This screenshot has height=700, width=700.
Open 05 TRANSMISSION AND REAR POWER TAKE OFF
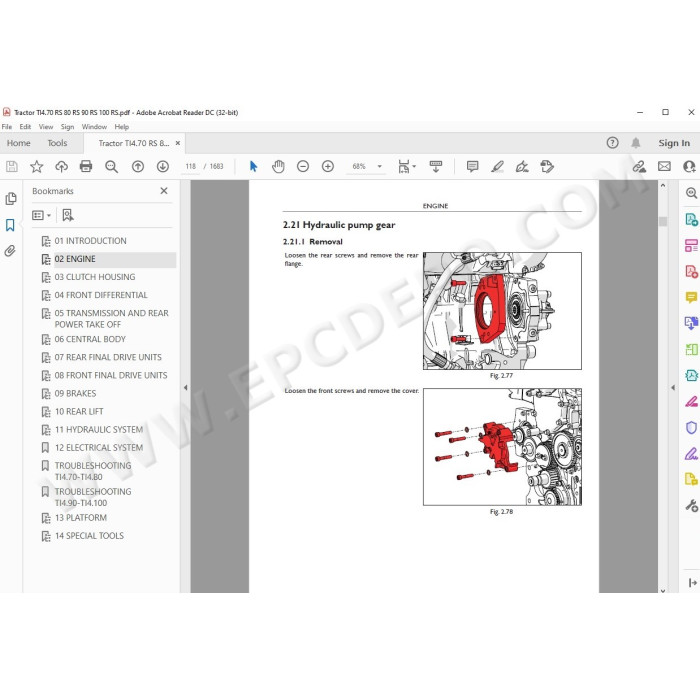[112, 319]
